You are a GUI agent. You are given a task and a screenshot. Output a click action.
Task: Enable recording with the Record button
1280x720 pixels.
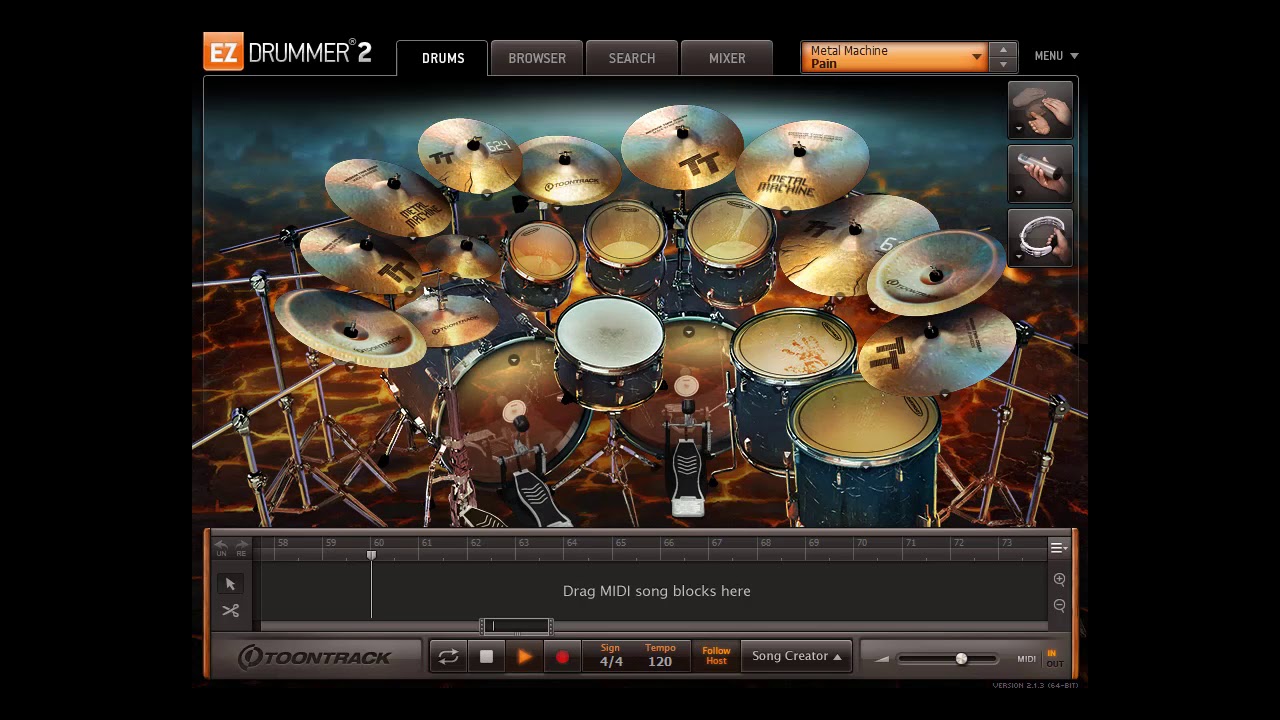point(562,657)
